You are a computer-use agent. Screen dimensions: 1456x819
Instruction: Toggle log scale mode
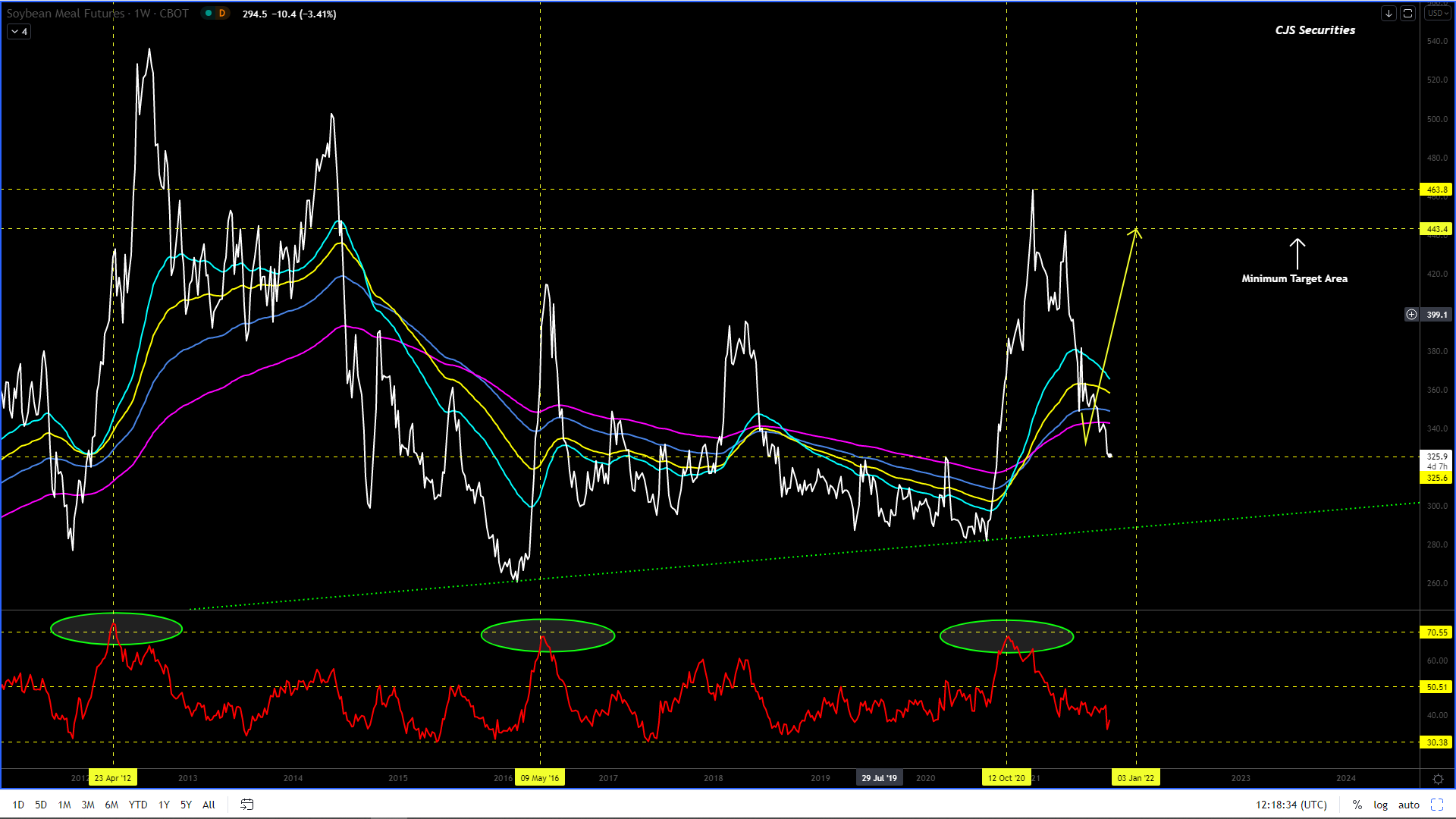click(1380, 805)
